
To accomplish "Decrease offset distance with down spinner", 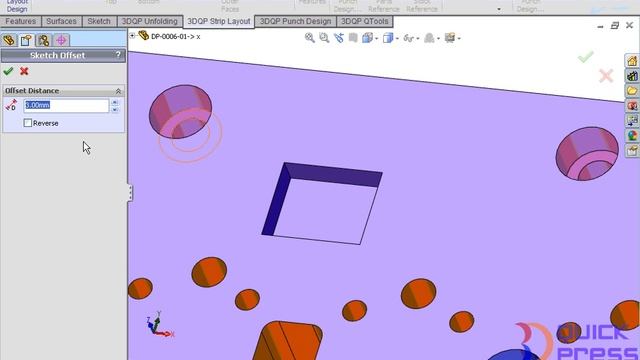I will point(115,109).
